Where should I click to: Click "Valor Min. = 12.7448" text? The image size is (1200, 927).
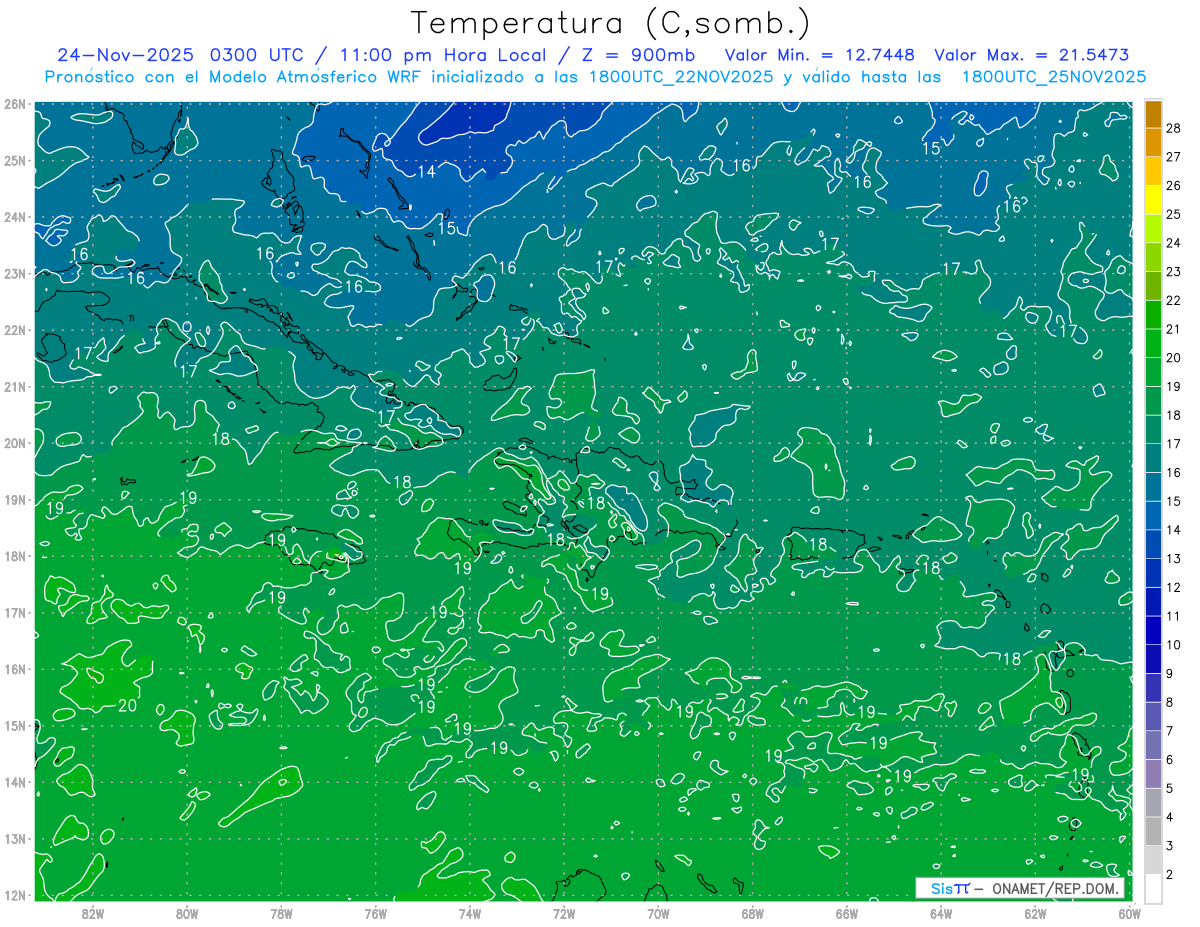(x=819, y=54)
